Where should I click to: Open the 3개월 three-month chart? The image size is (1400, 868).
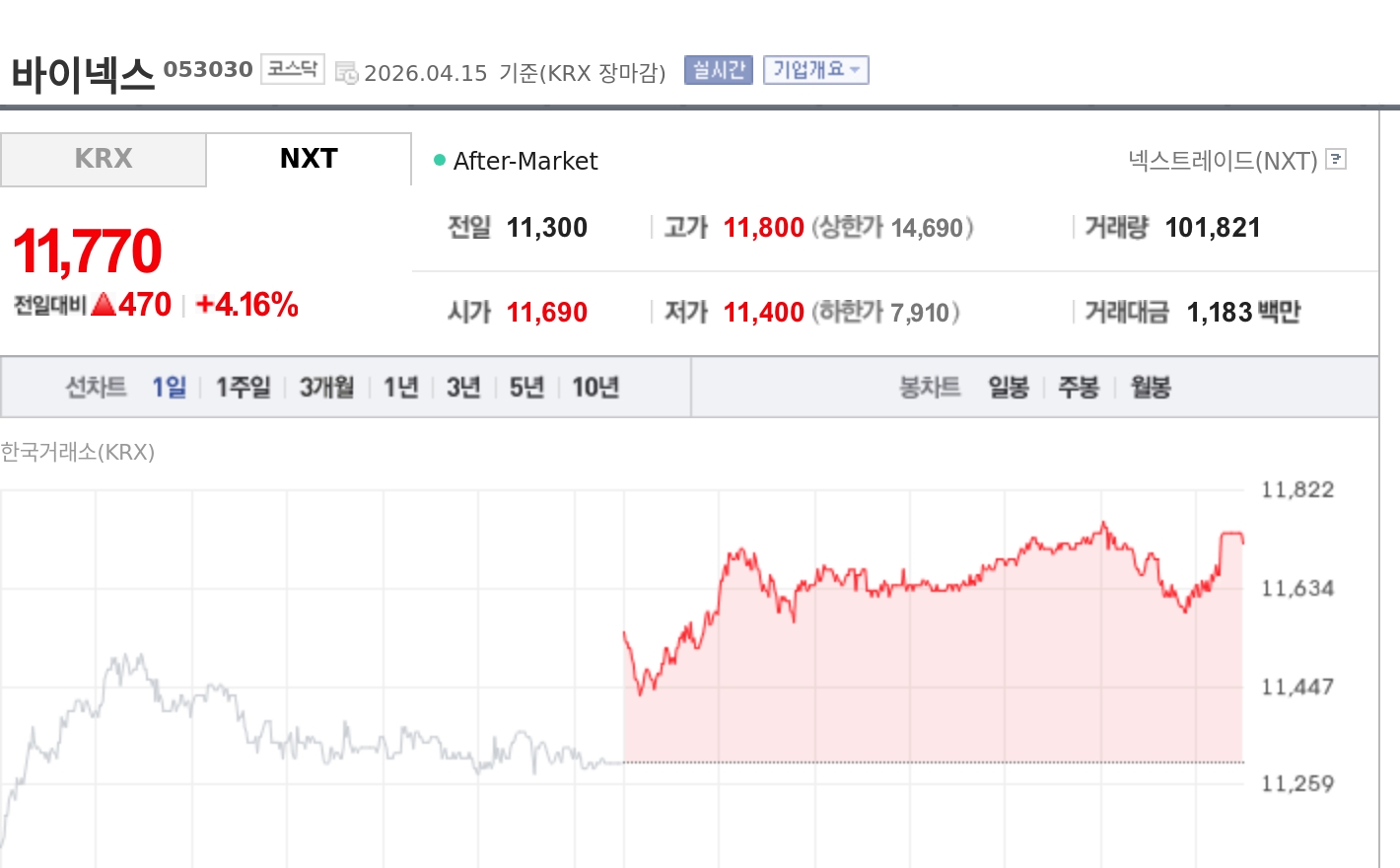tap(325, 387)
